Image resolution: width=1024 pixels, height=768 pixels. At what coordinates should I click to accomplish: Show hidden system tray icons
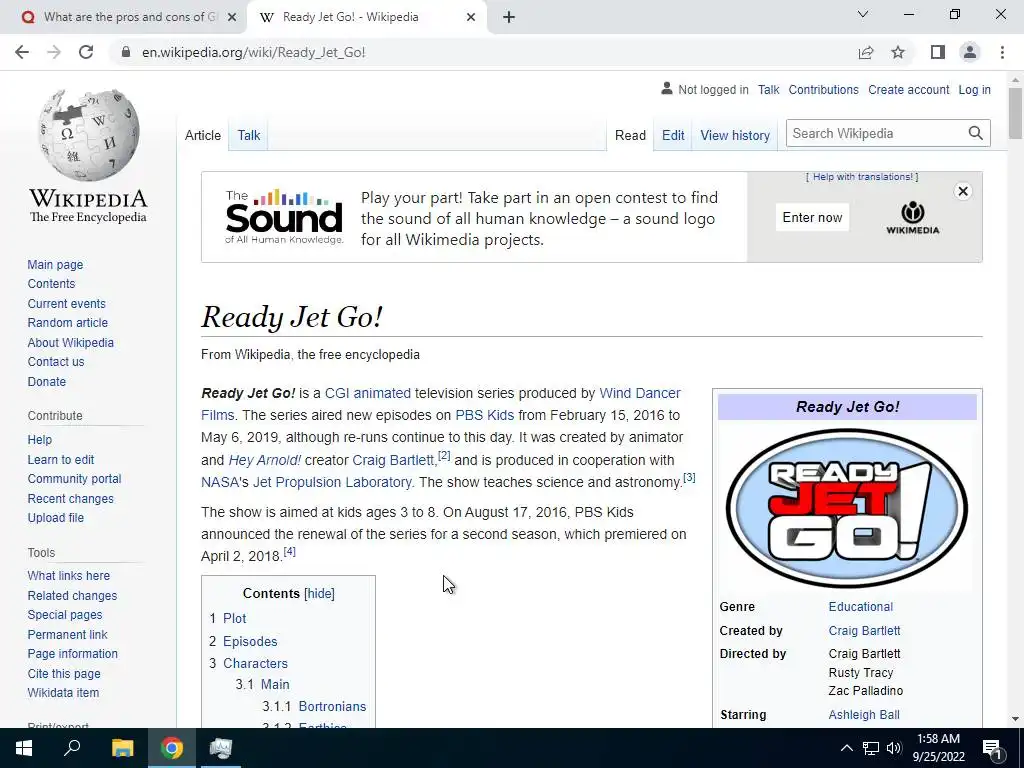tap(846, 748)
